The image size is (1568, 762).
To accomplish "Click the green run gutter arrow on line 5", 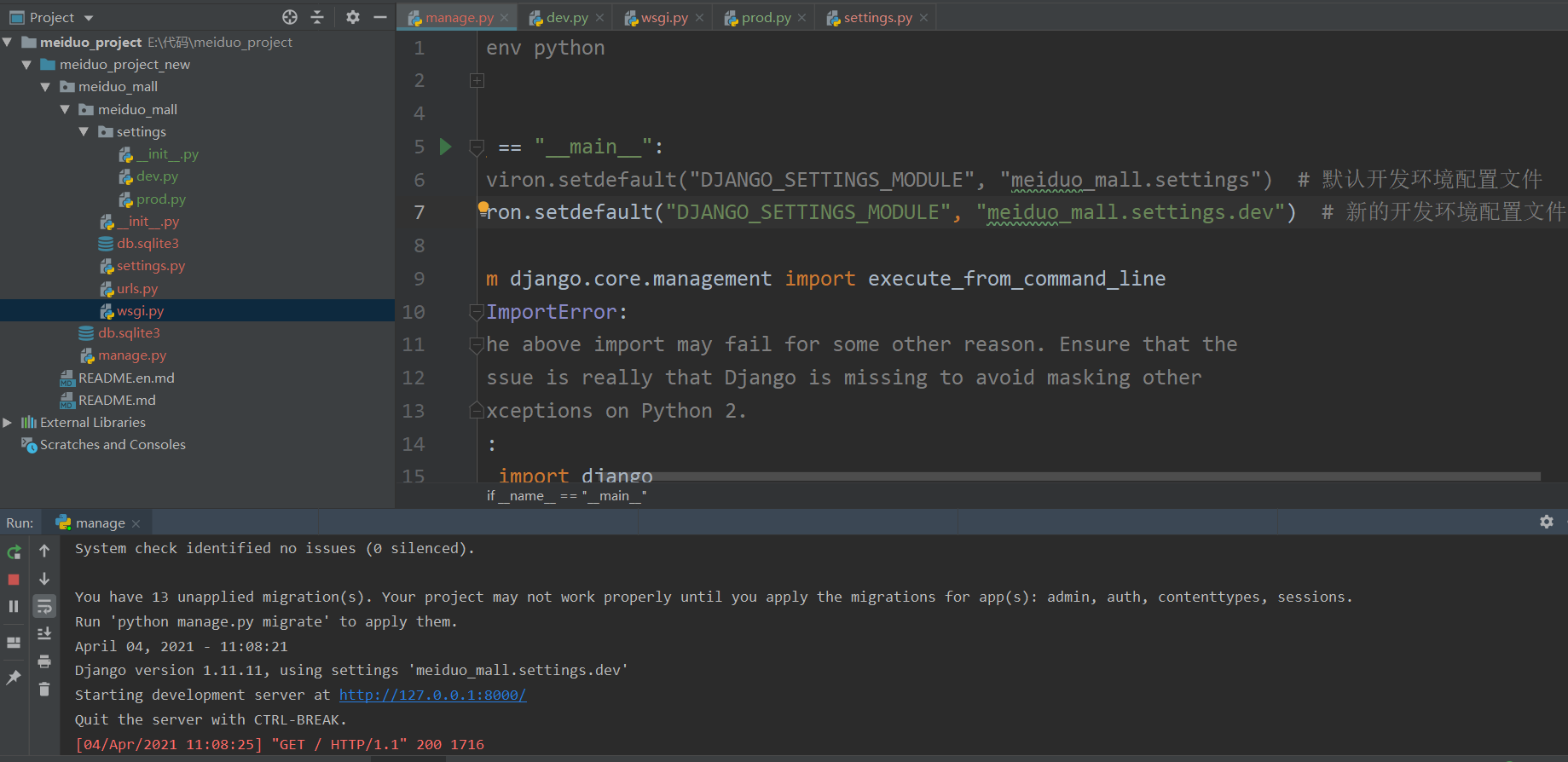I will (x=445, y=147).
